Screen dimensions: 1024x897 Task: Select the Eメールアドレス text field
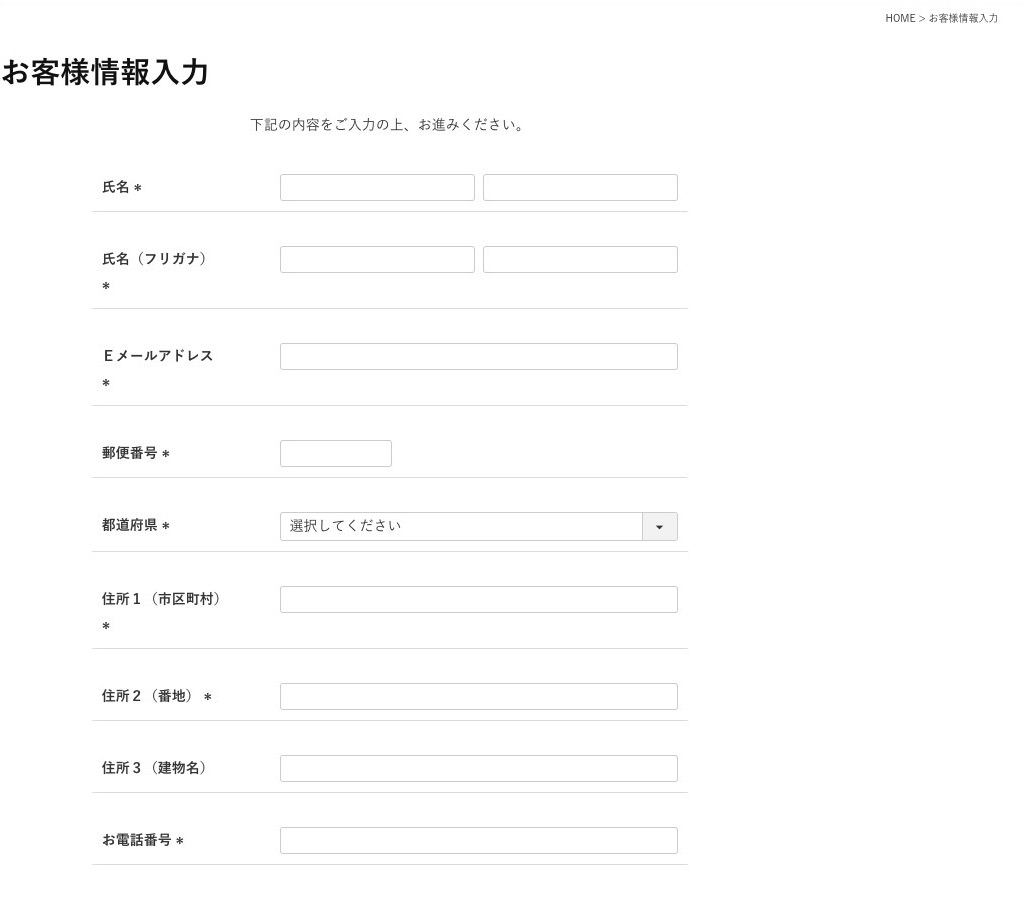click(478, 357)
